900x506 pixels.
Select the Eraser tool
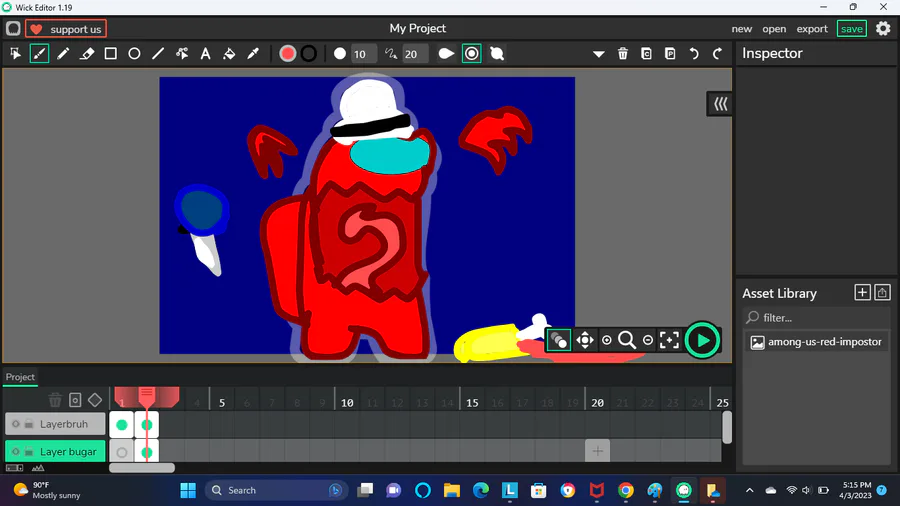click(87, 54)
